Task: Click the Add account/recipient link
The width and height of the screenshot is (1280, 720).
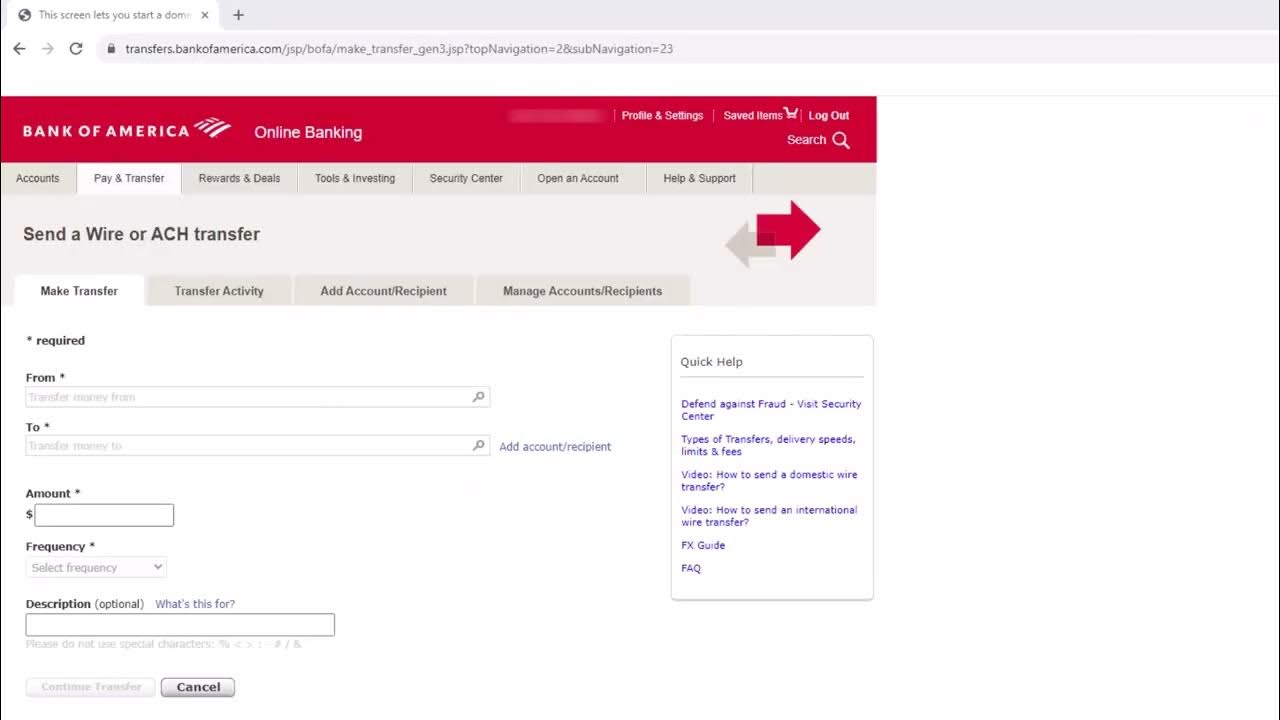Action: [x=555, y=447]
